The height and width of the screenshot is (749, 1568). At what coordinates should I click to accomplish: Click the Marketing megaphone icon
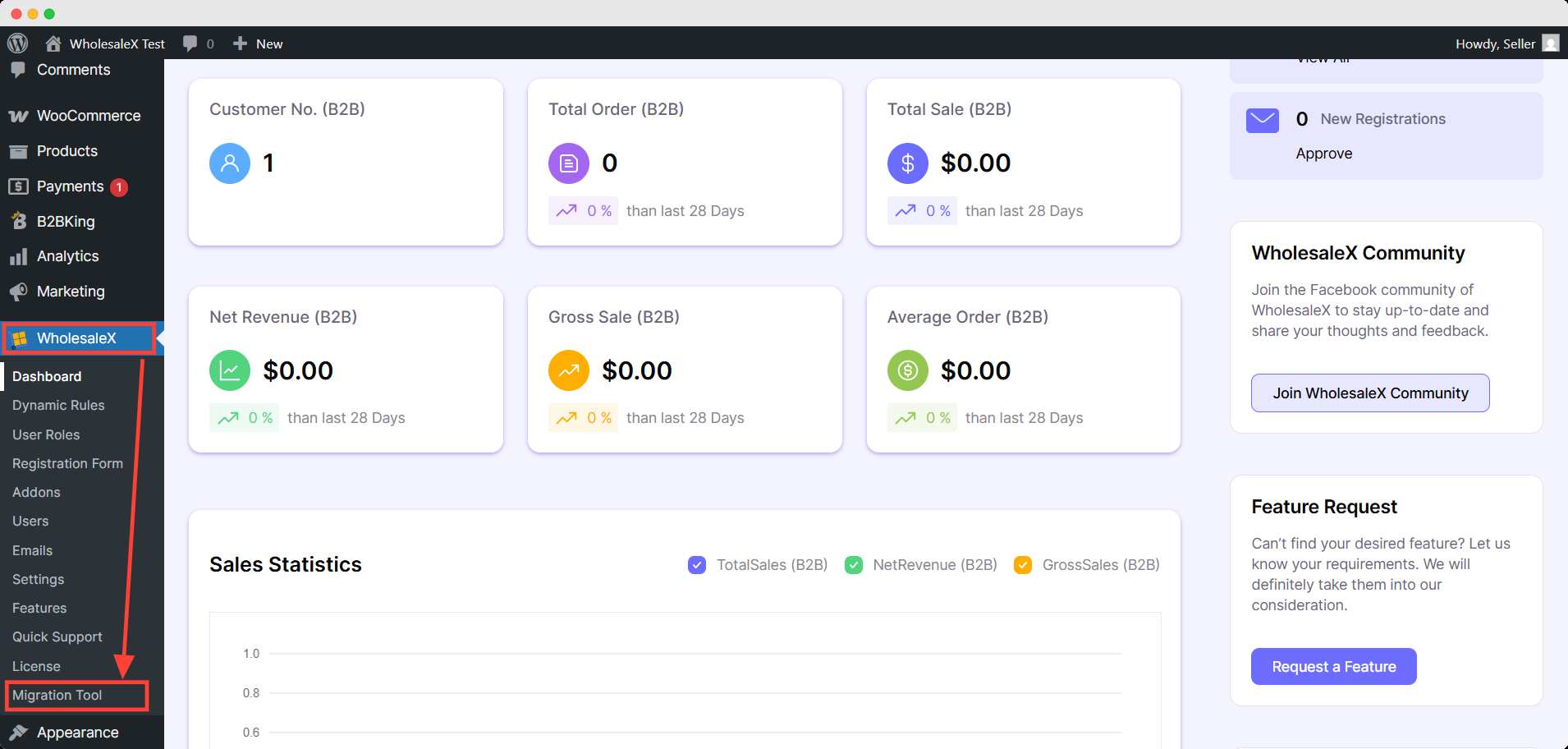point(18,292)
